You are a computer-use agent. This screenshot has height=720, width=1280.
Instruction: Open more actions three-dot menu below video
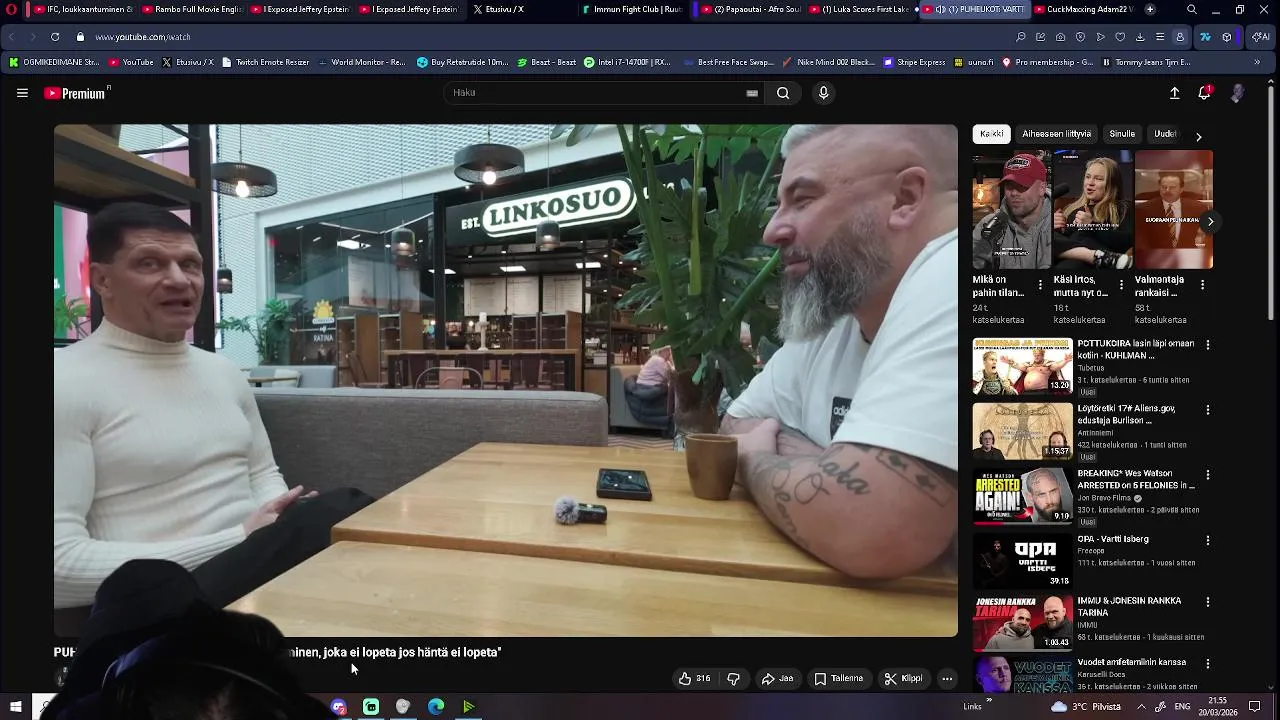coord(947,679)
